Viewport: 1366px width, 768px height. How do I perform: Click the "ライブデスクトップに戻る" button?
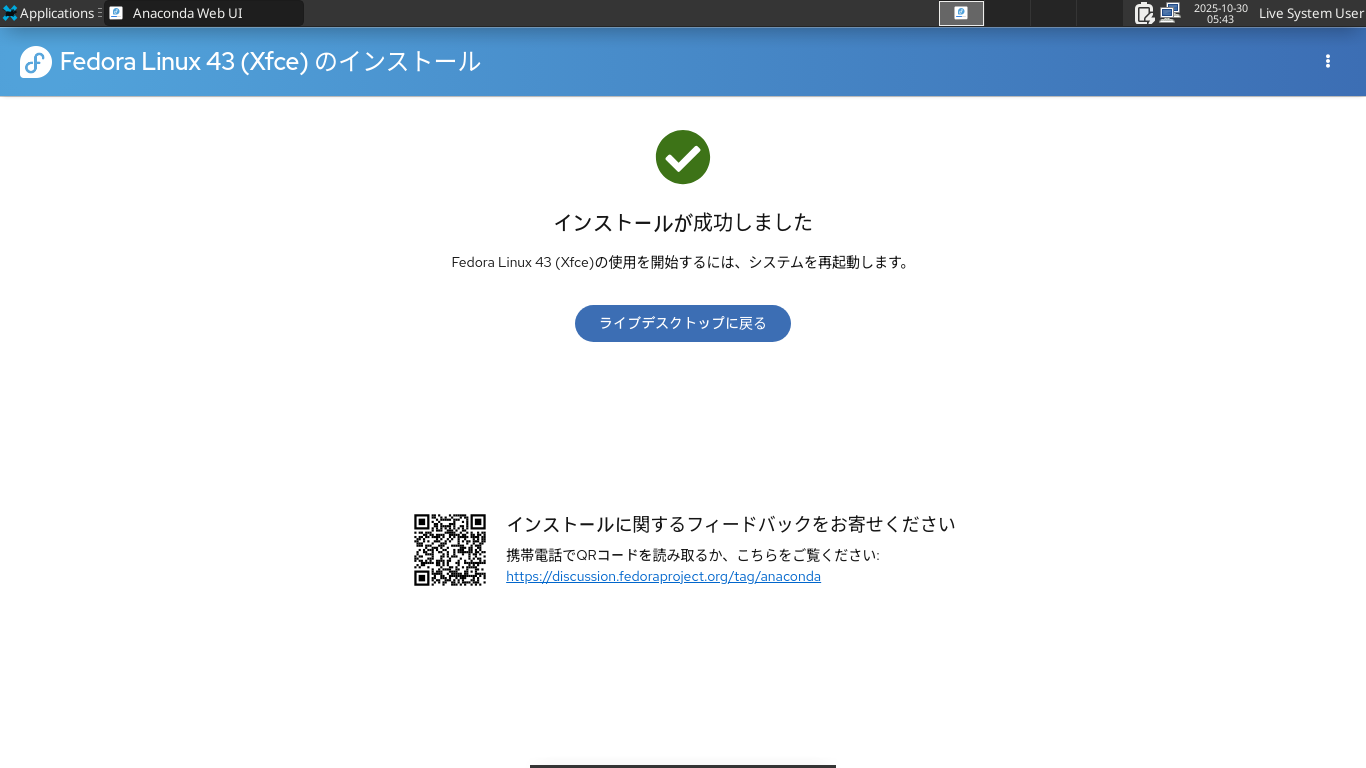pos(683,323)
